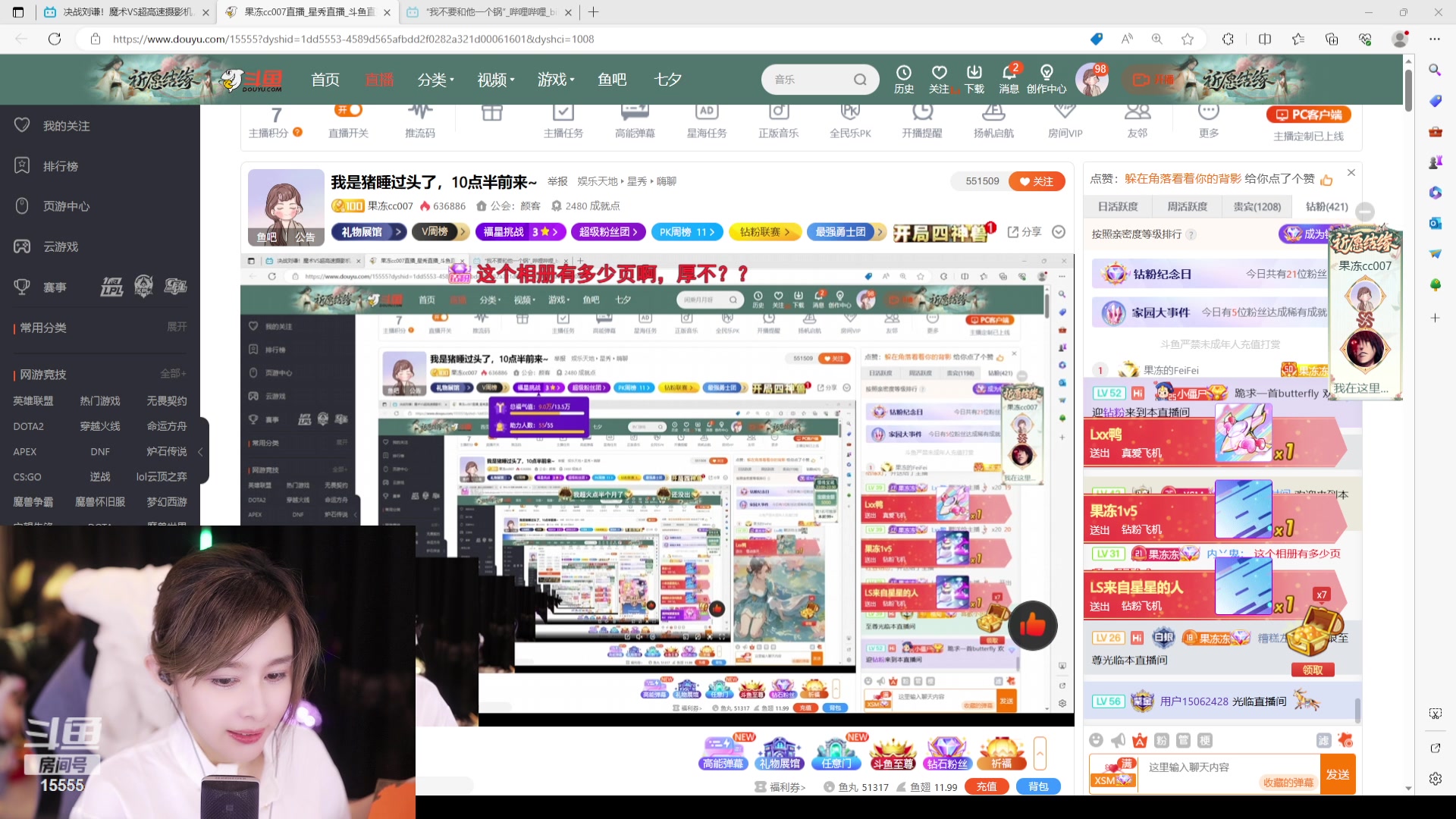Switch to 周活跃度 tab
1456x819 pixels.
pyautogui.click(x=1188, y=206)
